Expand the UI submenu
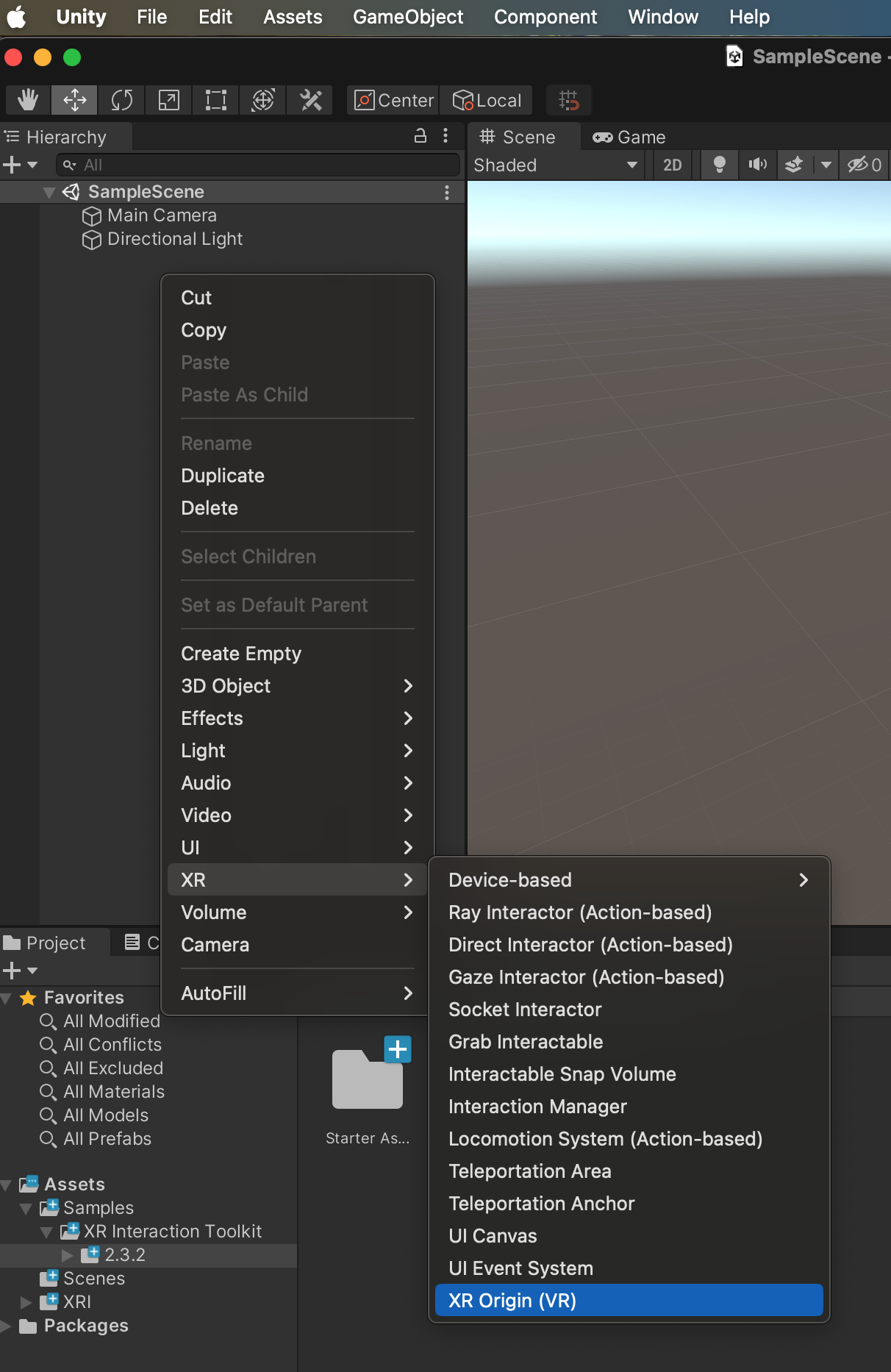 coord(298,848)
